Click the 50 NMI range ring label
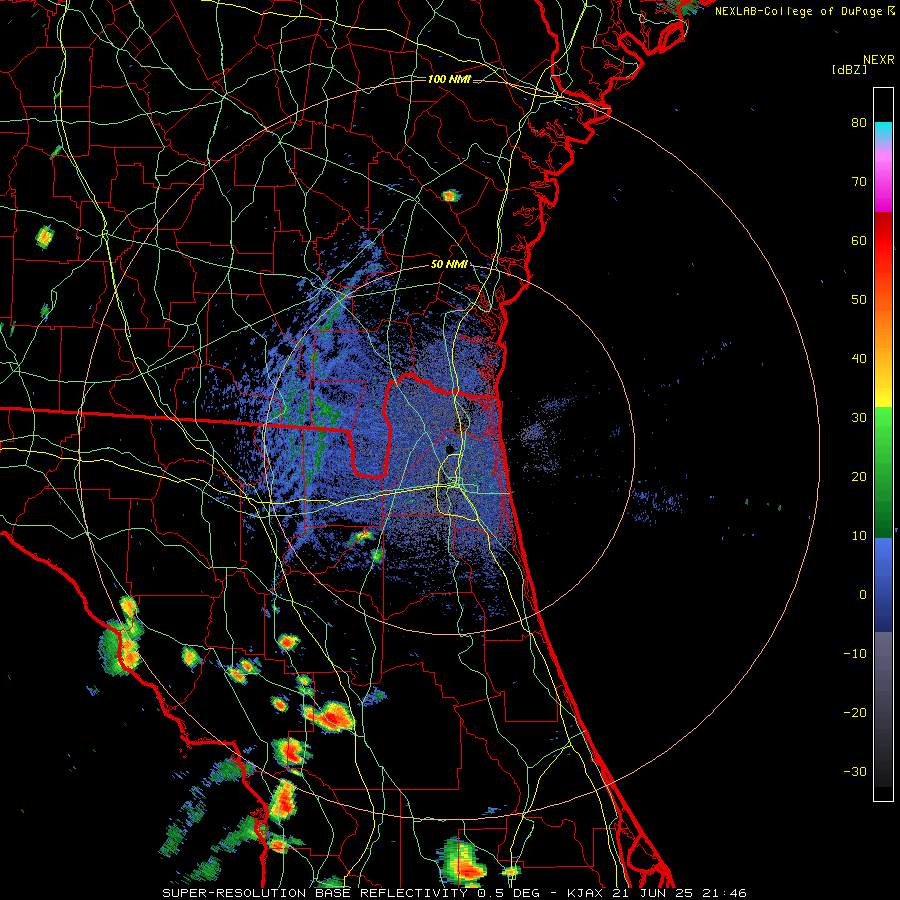 pyautogui.click(x=449, y=265)
